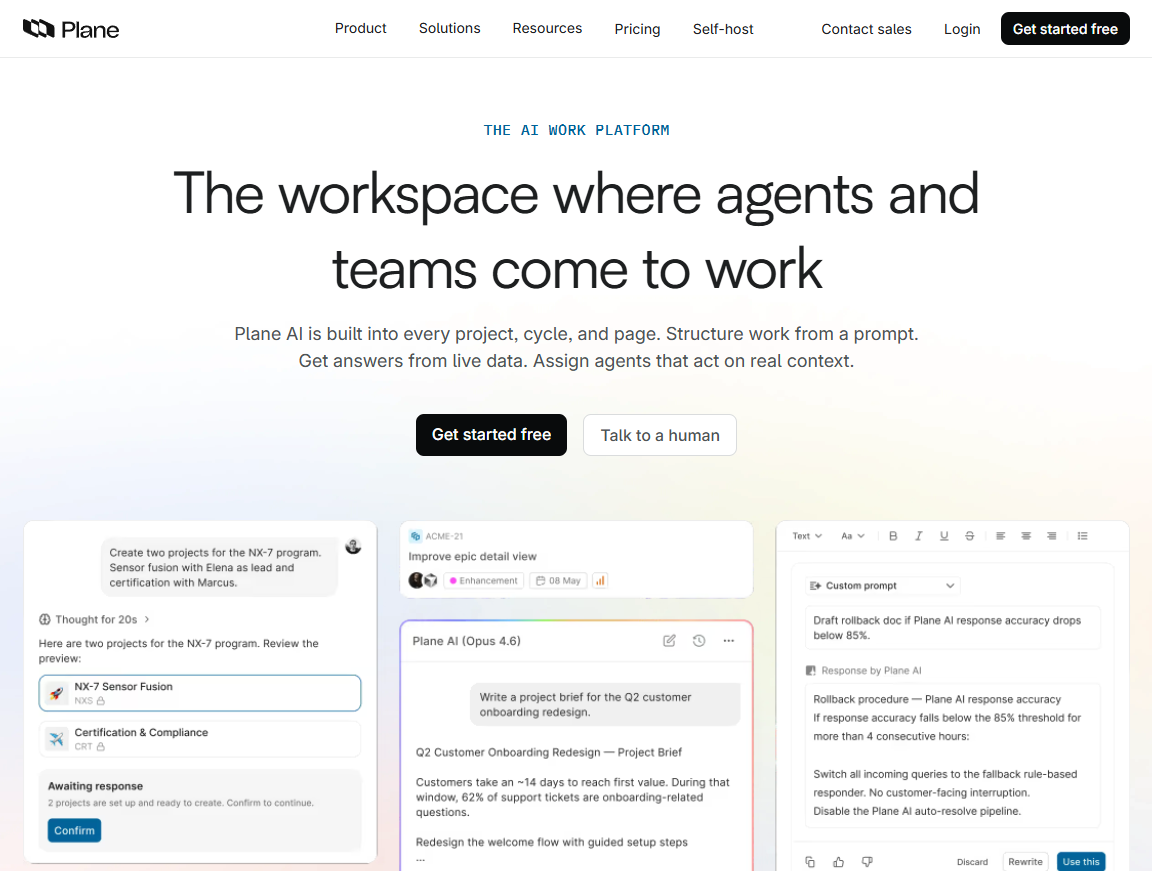The height and width of the screenshot is (871, 1152).
Task: Click the priority bars icon on ACME-21
Action: 600,581
